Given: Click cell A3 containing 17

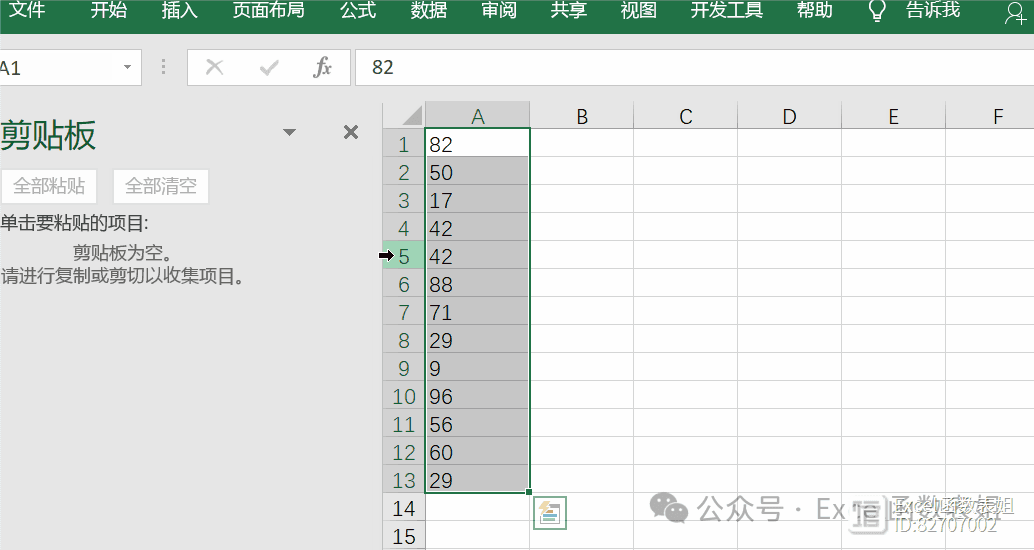Looking at the screenshot, I should [x=477, y=200].
